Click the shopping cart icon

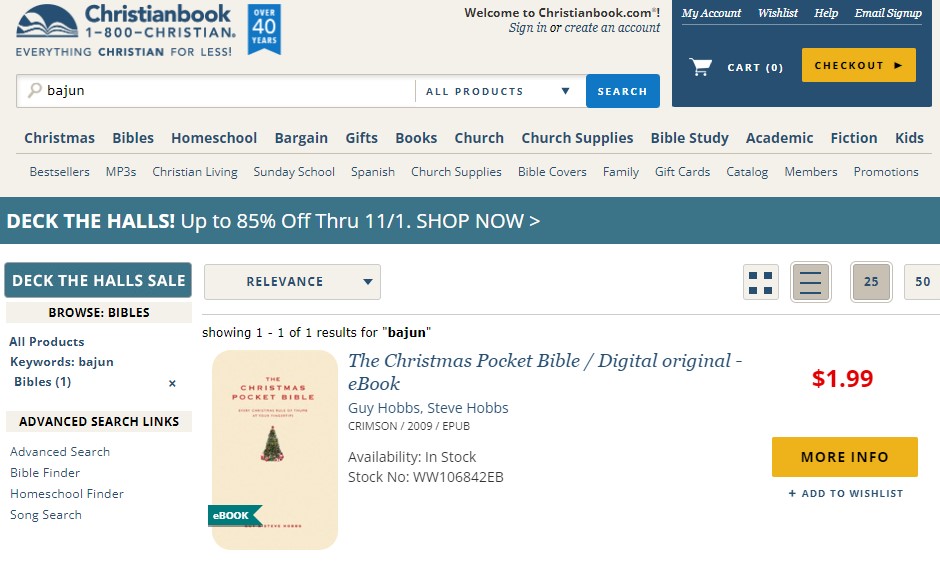(x=700, y=67)
